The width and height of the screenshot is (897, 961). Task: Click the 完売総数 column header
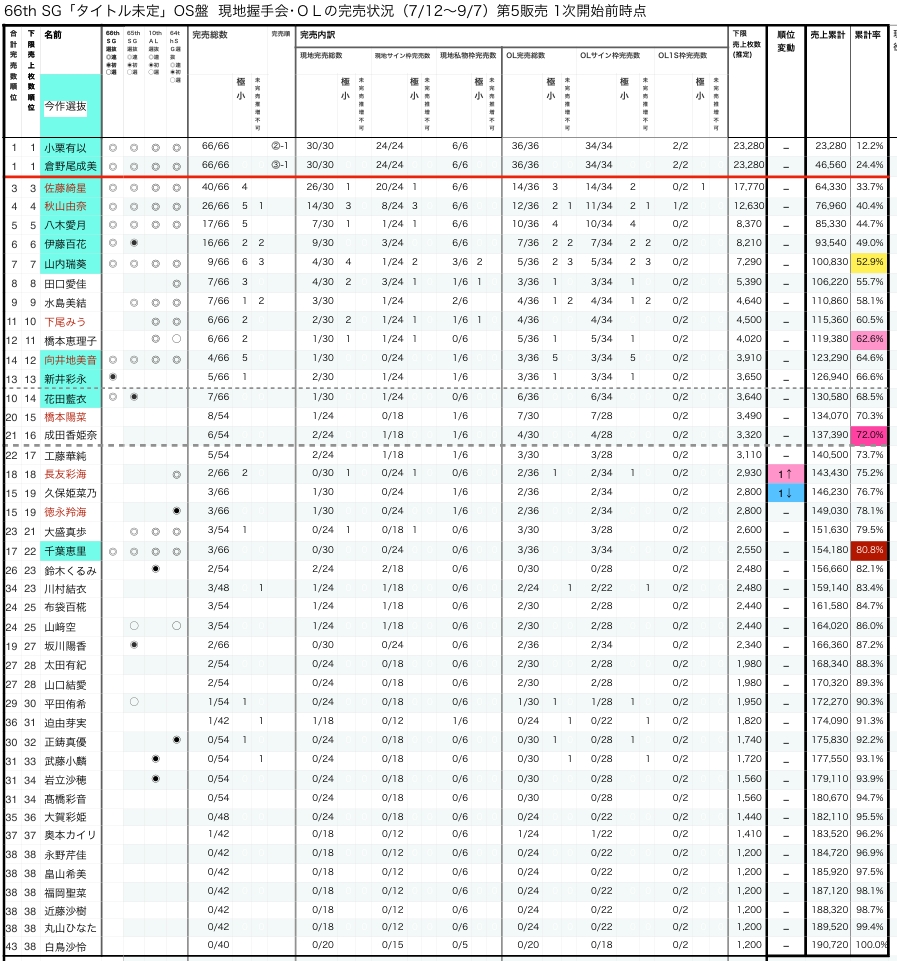[210, 34]
